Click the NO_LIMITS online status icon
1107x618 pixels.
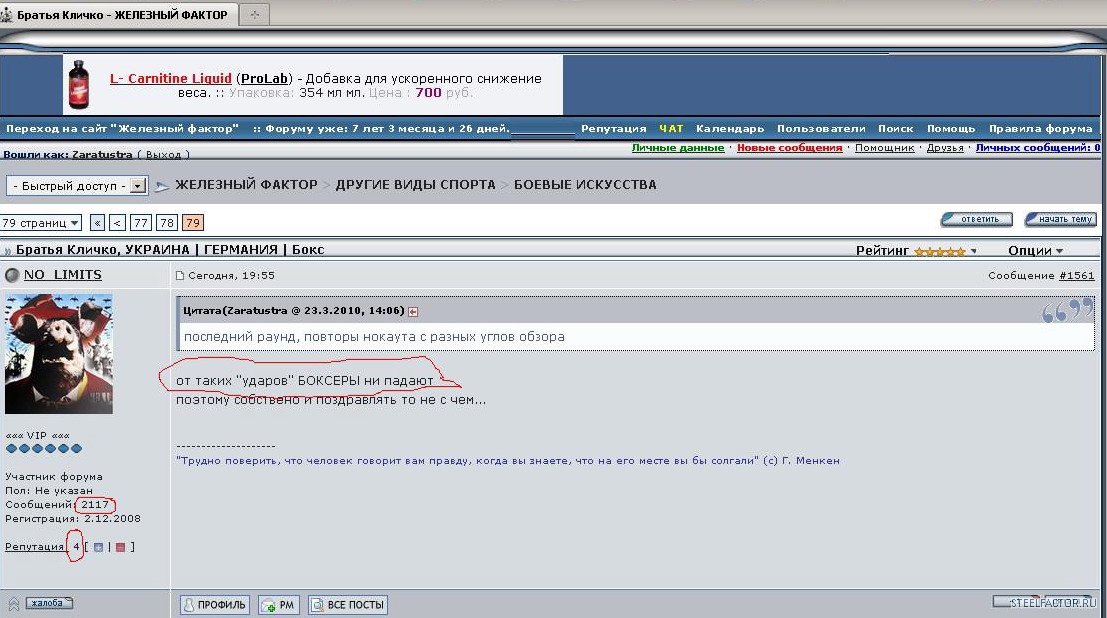12,275
